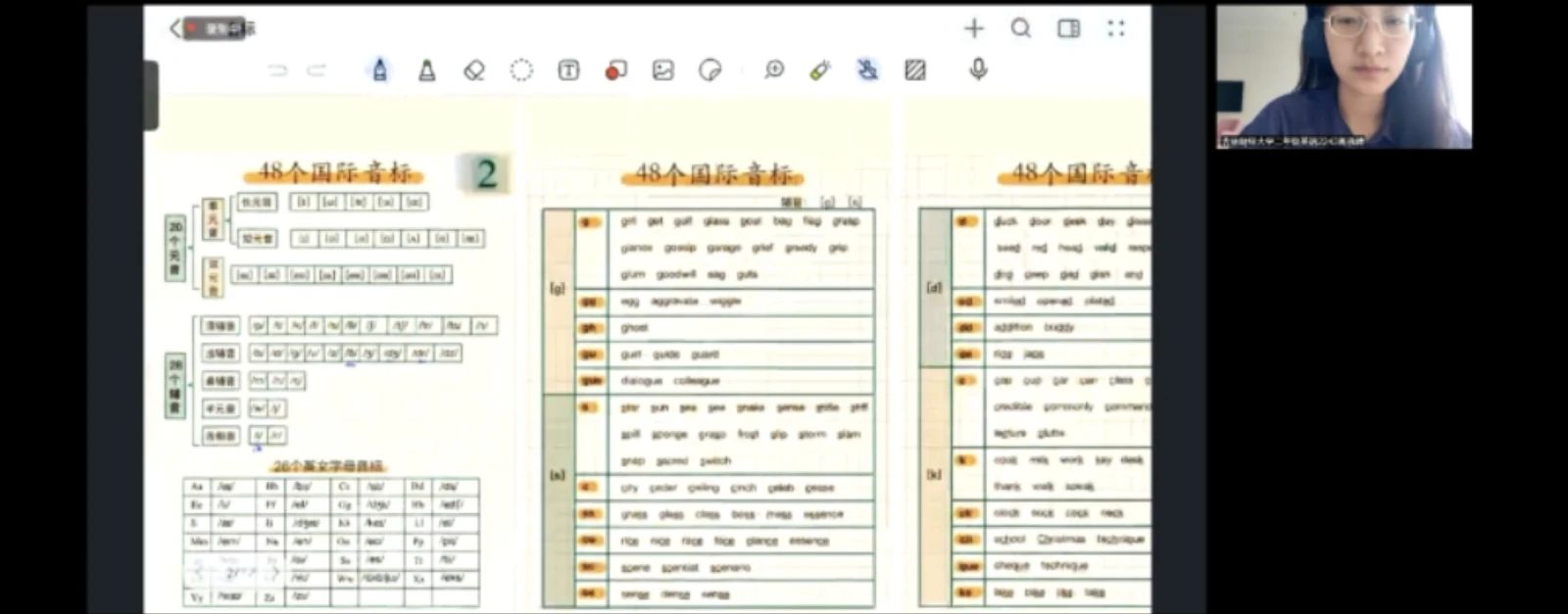Add a new page with plus button
This screenshot has height=614, width=1568.
(973, 28)
